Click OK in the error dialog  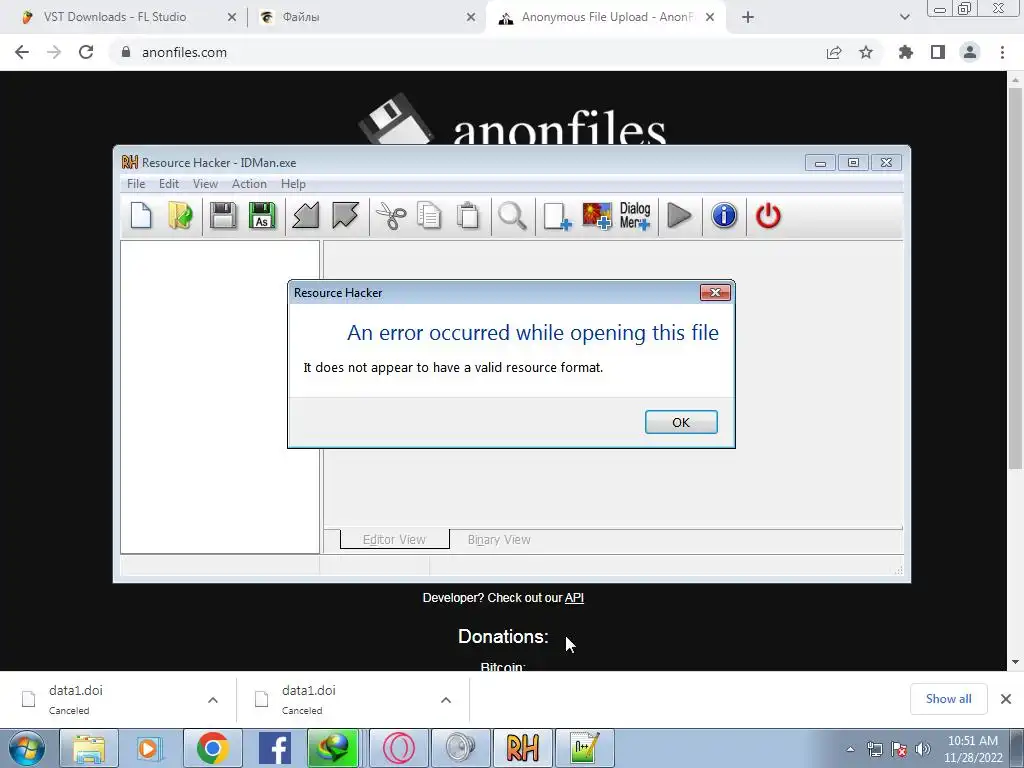coord(681,422)
